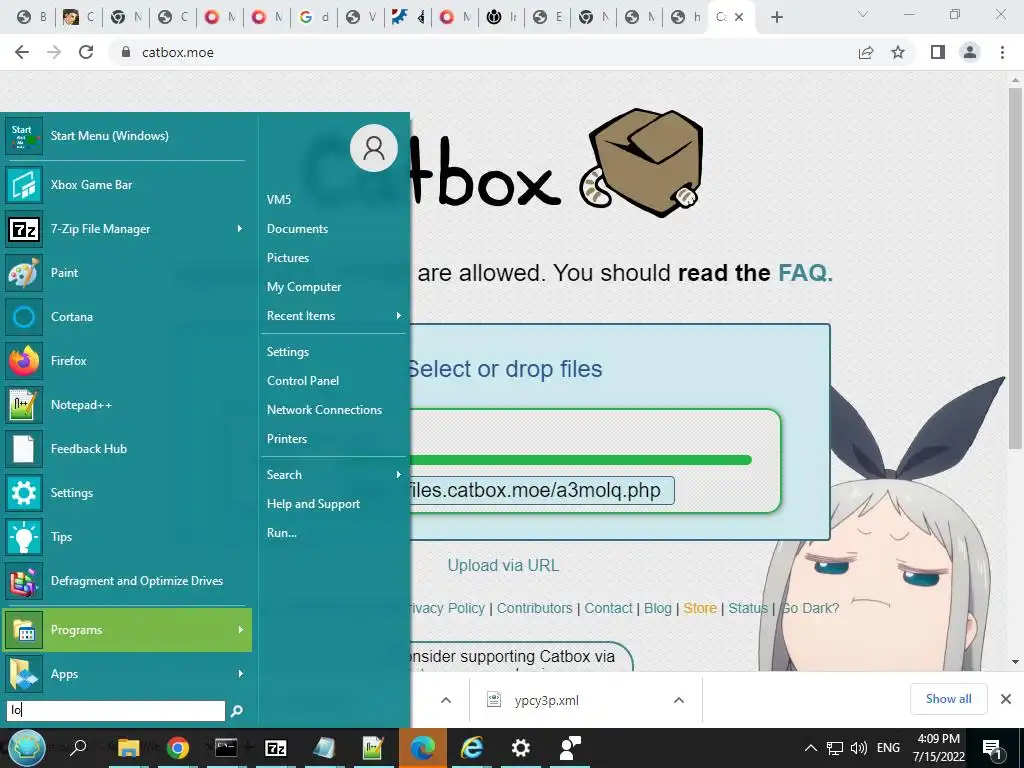
Task: Expand the Search submenu
Action: tap(334, 475)
